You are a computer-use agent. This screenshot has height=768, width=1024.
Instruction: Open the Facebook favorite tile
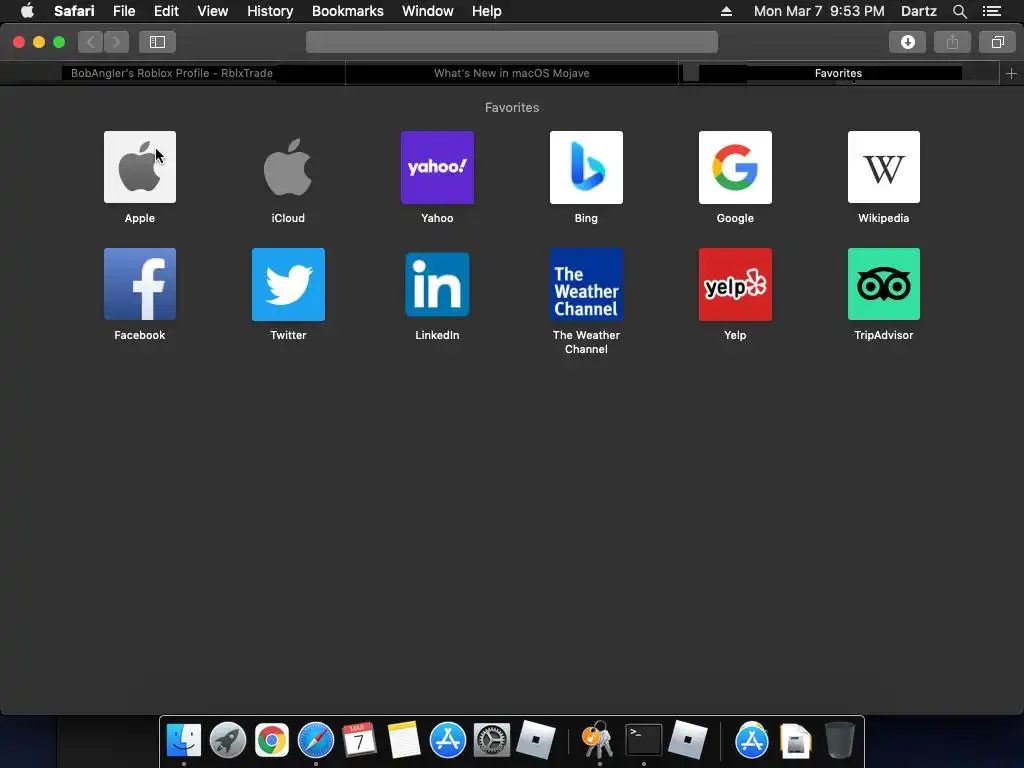(x=140, y=284)
